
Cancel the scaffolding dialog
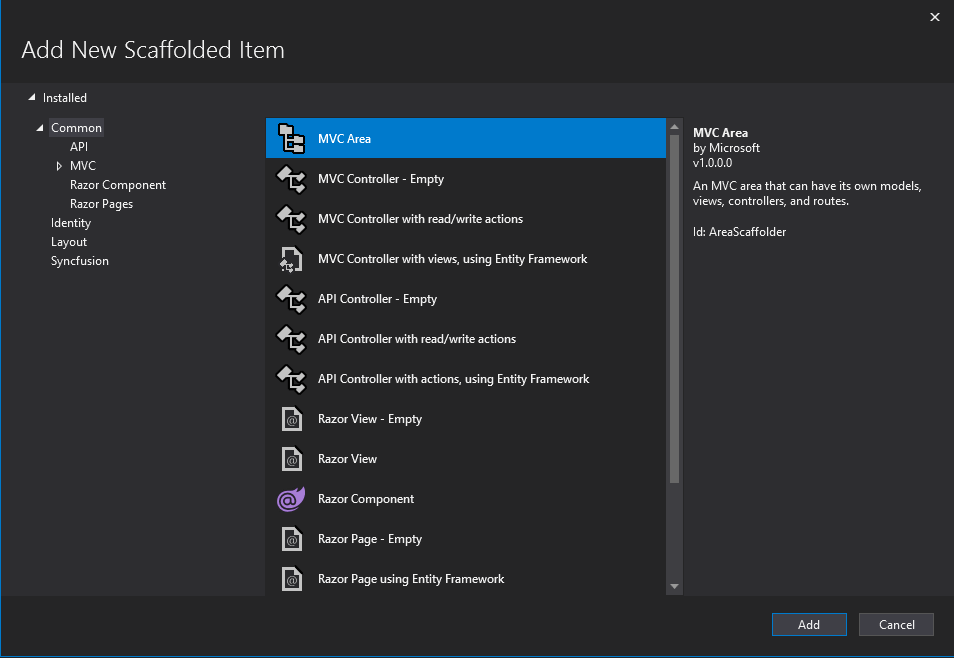(x=896, y=624)
